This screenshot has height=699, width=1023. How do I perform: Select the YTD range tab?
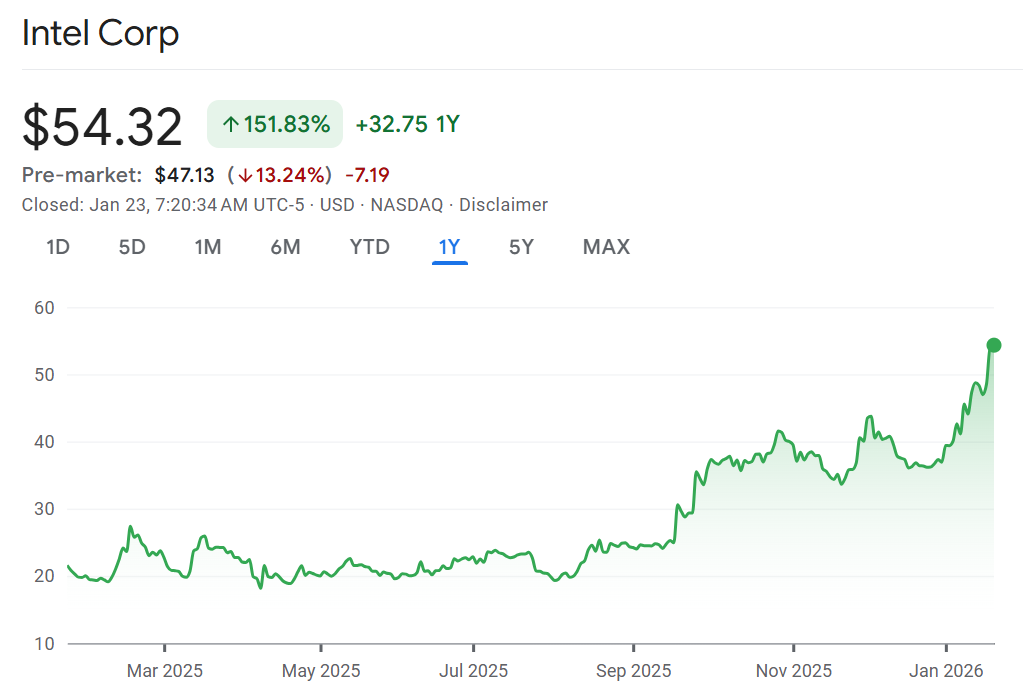369,247
